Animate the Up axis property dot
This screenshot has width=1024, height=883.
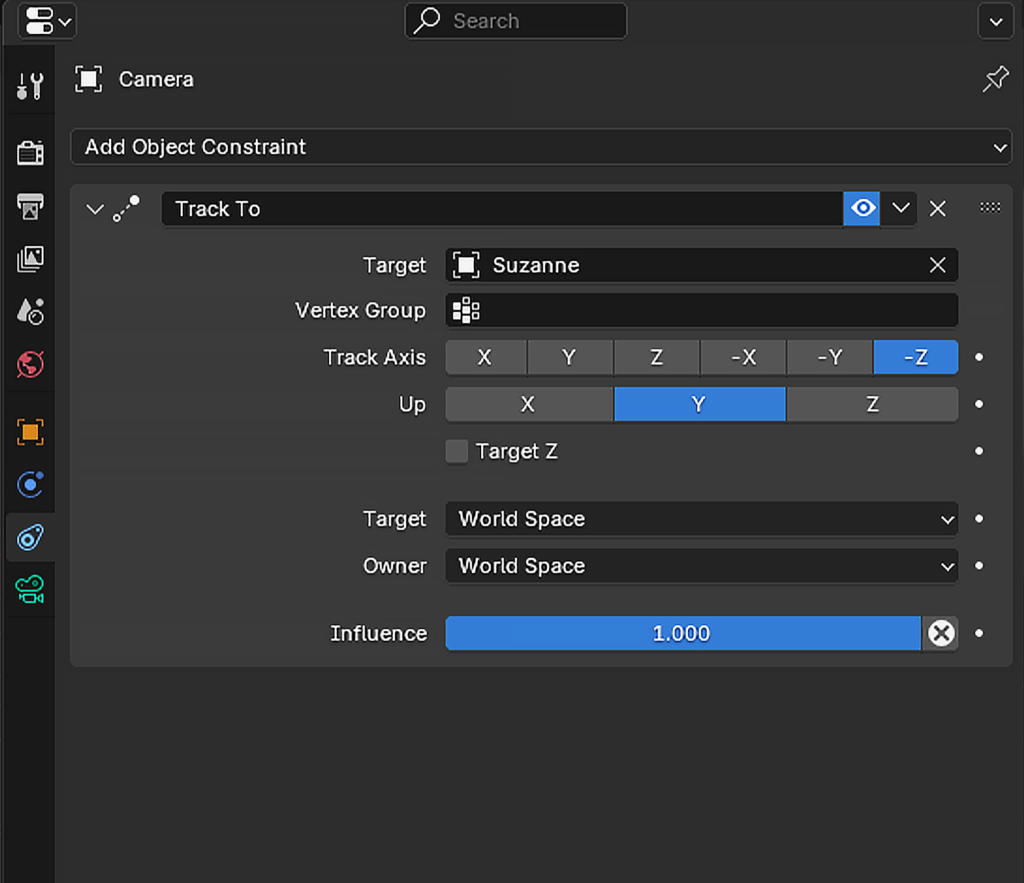coord(979,404)
